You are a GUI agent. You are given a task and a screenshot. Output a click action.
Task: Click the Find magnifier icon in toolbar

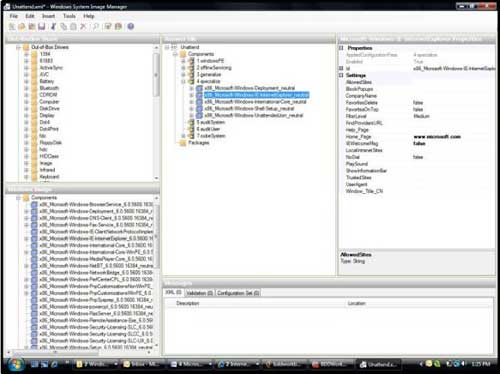click(96, 27)
